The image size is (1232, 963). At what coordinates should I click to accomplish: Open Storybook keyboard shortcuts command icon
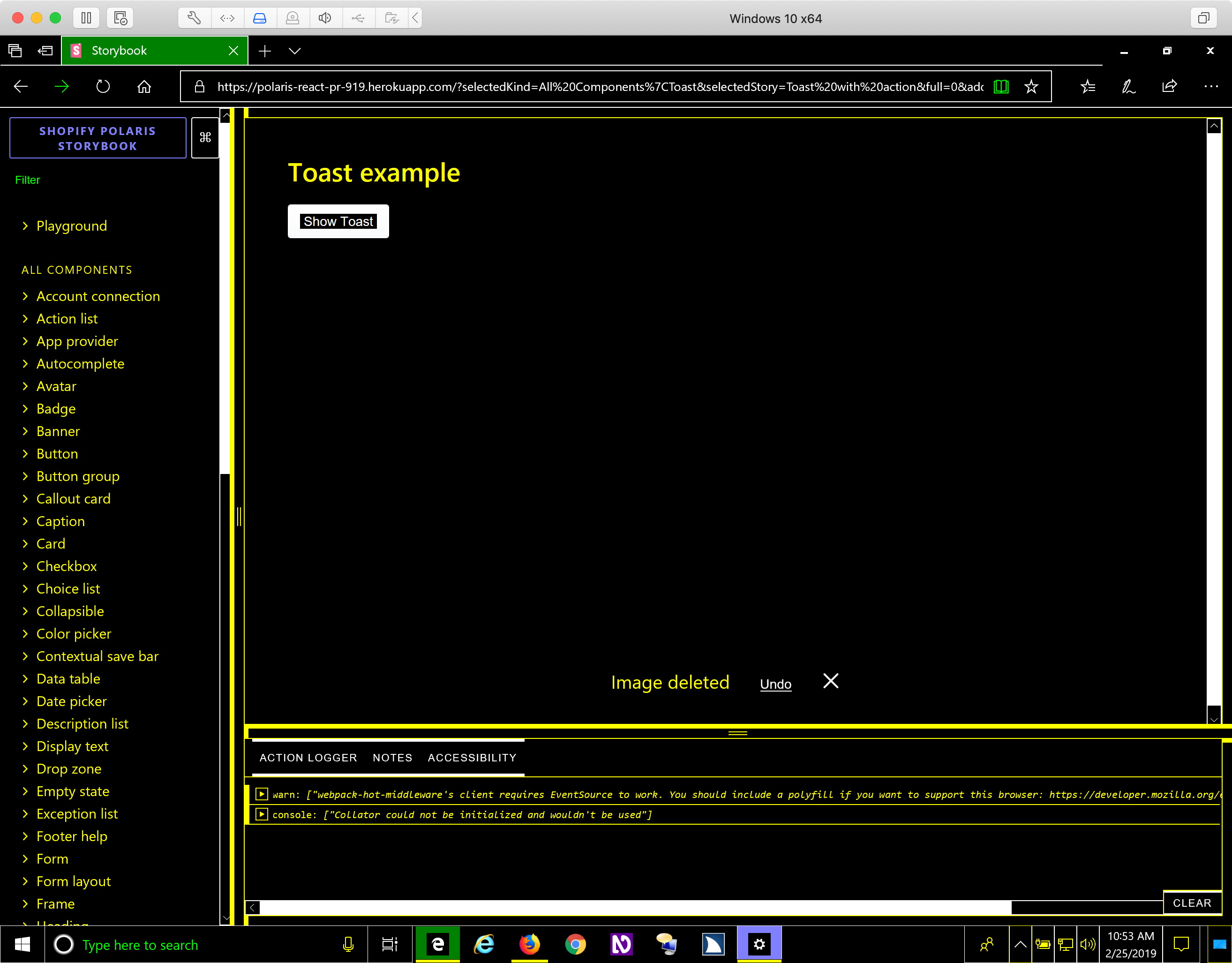pos(205,137)
